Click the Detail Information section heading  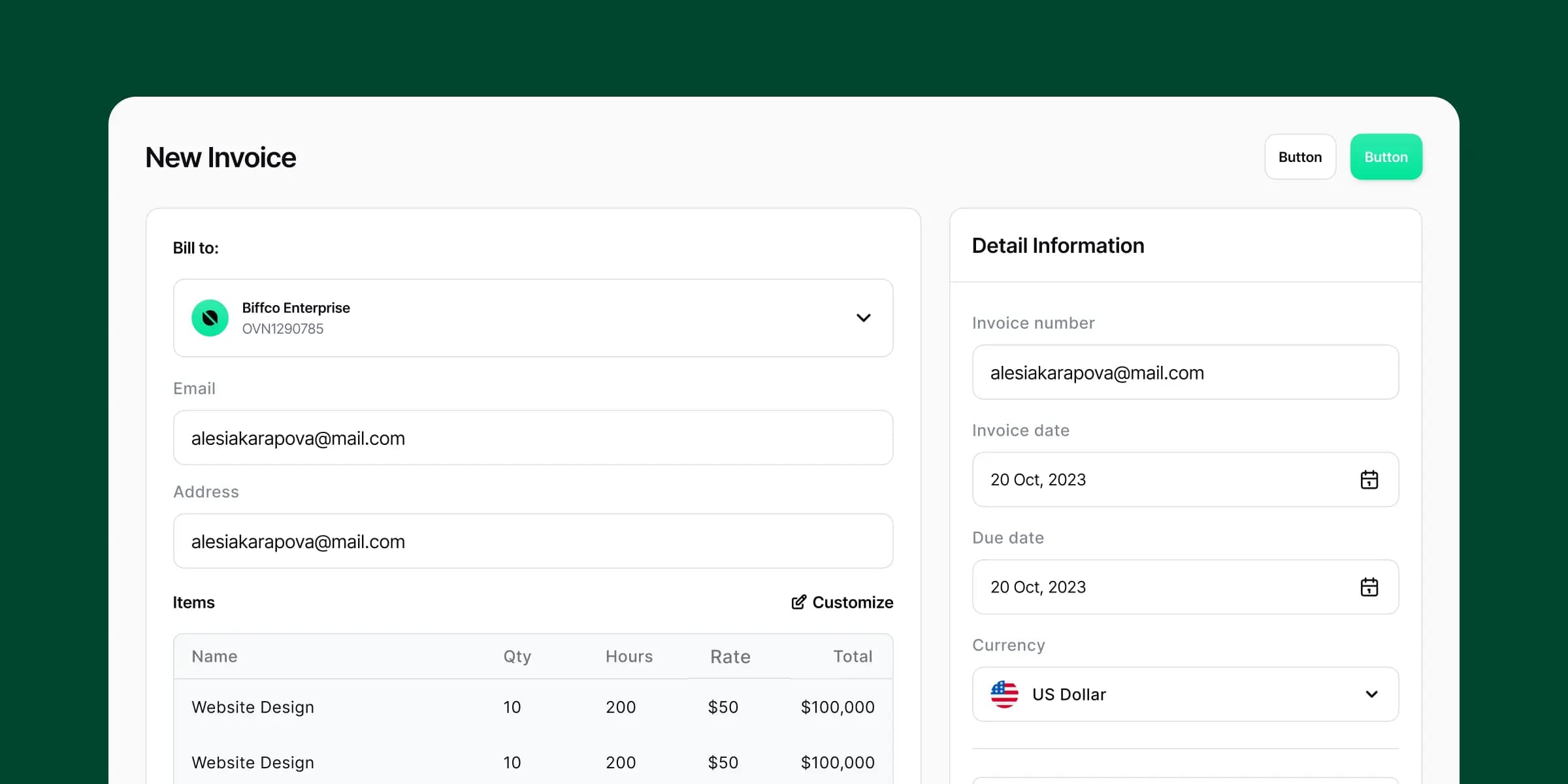[1058, 245]
